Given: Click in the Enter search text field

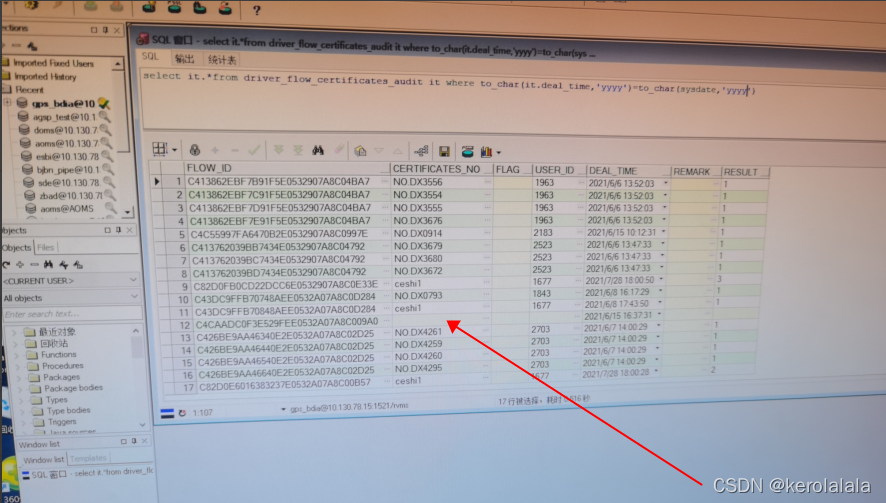Looking at the screenshot, I should [72, 314].
